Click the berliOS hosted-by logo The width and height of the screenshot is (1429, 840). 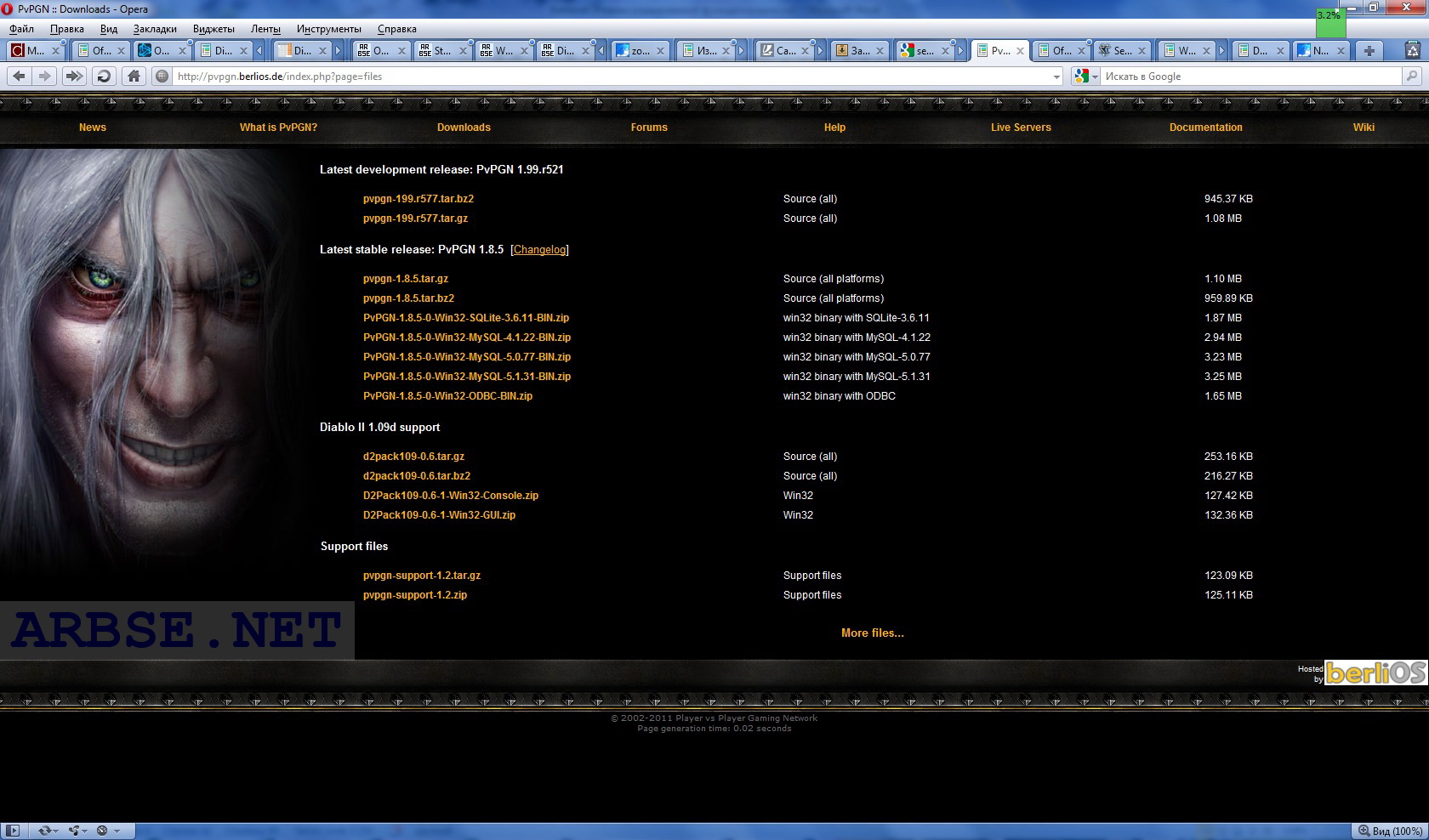tap(1375, 673)
